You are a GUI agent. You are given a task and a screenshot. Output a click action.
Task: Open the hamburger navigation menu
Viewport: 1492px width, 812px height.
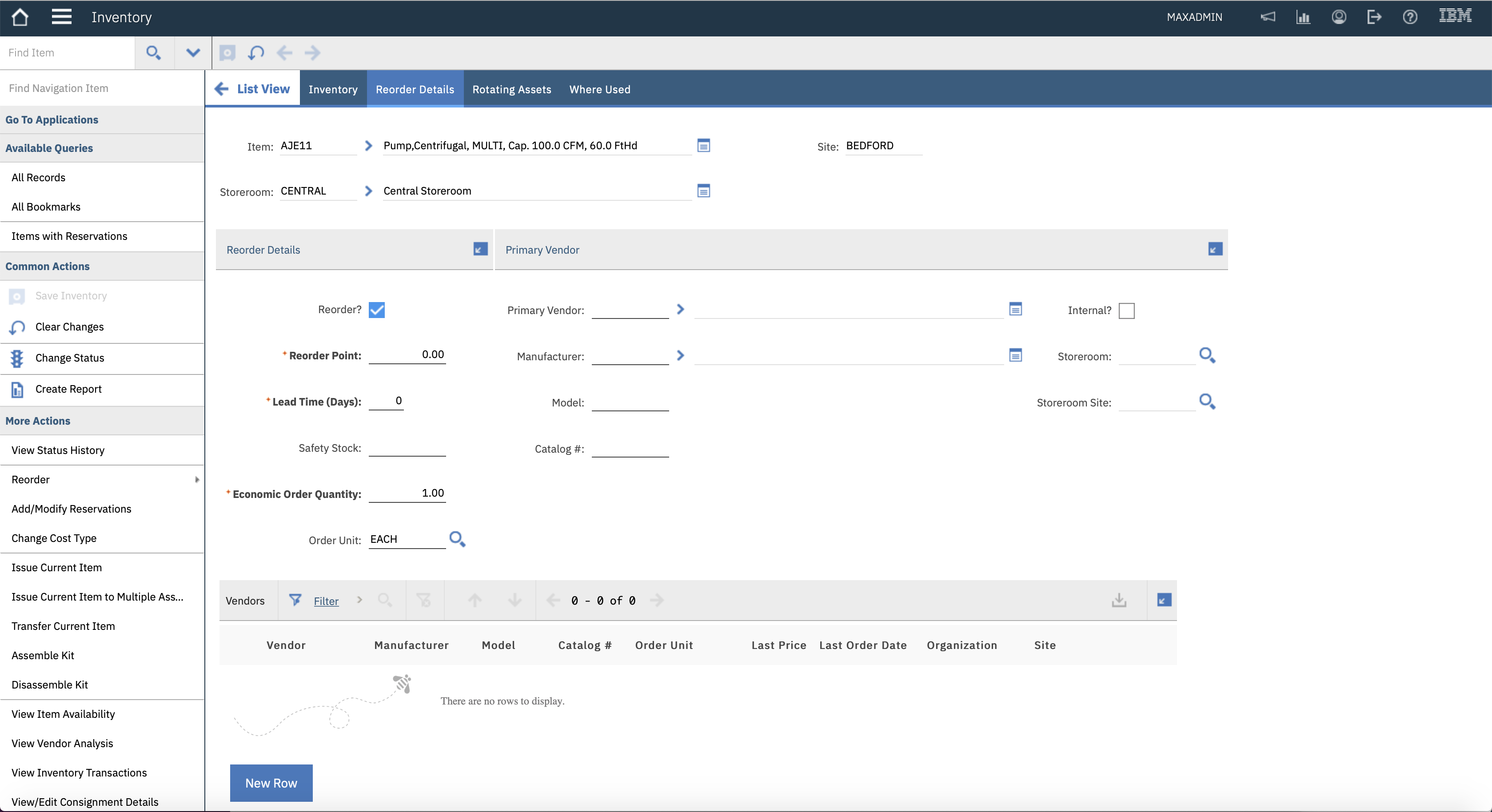61,17
